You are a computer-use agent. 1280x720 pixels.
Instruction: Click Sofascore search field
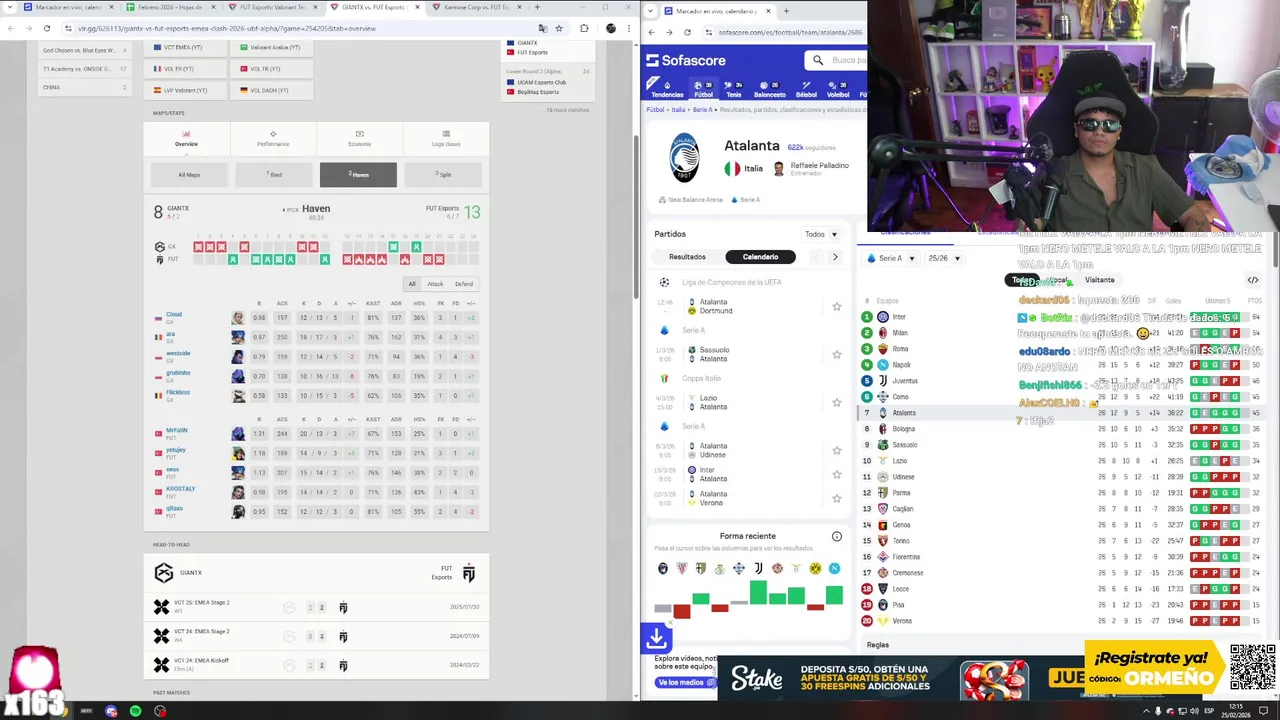pos(836,61)
